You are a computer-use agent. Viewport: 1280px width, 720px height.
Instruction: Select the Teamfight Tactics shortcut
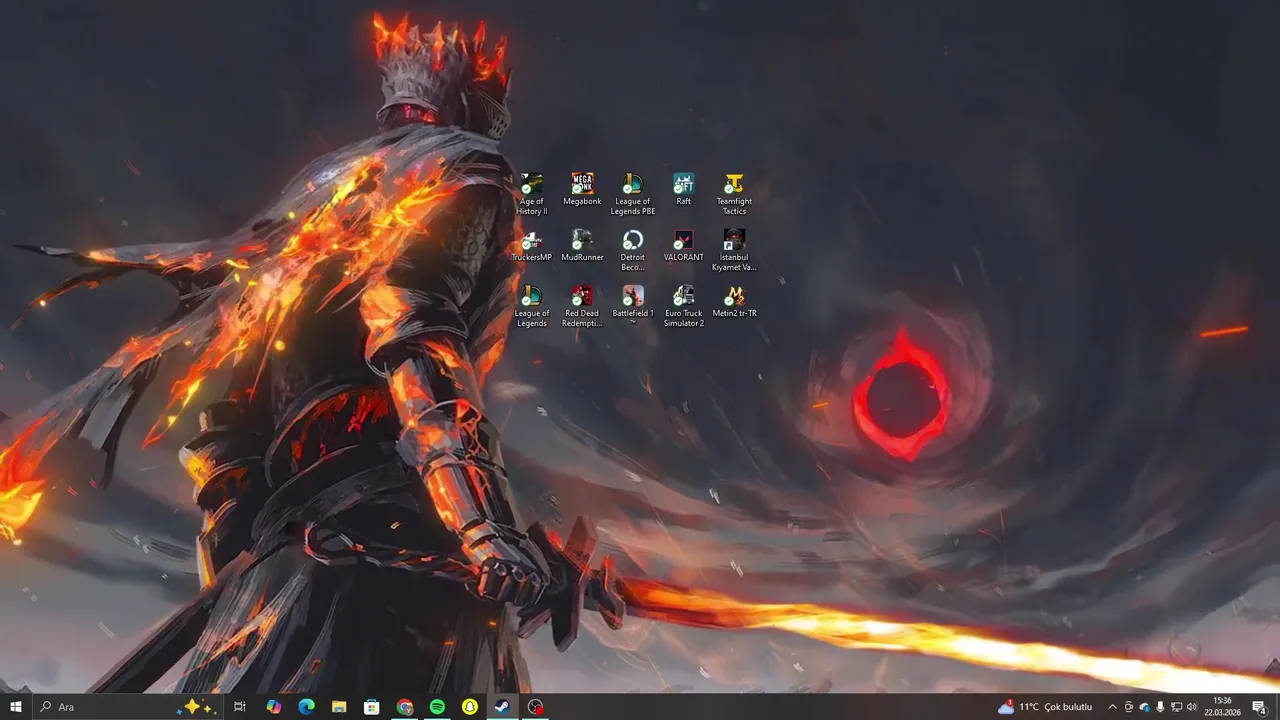pyautogui.click(x=734, y=194)
